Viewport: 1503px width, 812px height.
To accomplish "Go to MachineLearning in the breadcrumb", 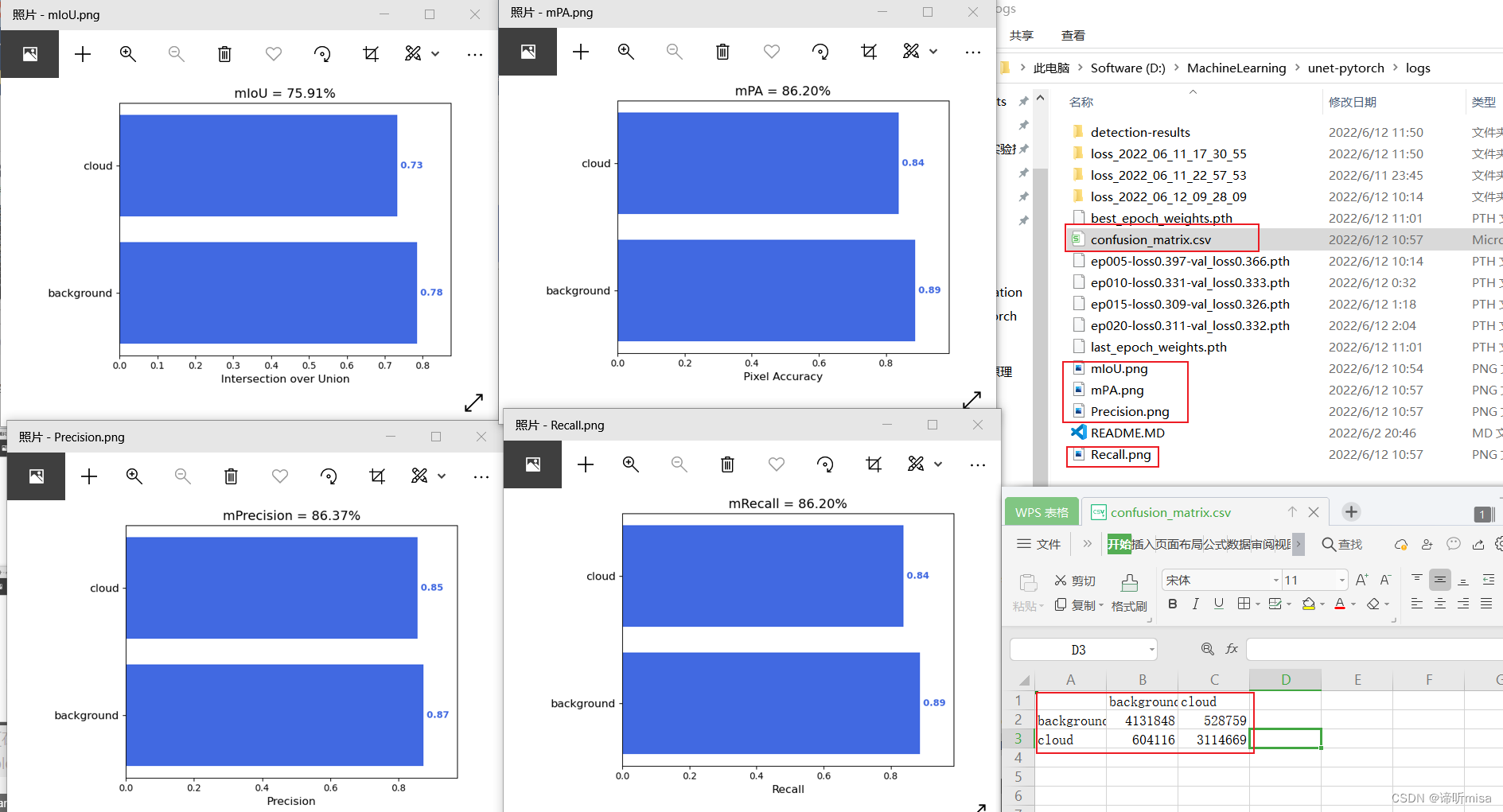I will click(1236, 68).
